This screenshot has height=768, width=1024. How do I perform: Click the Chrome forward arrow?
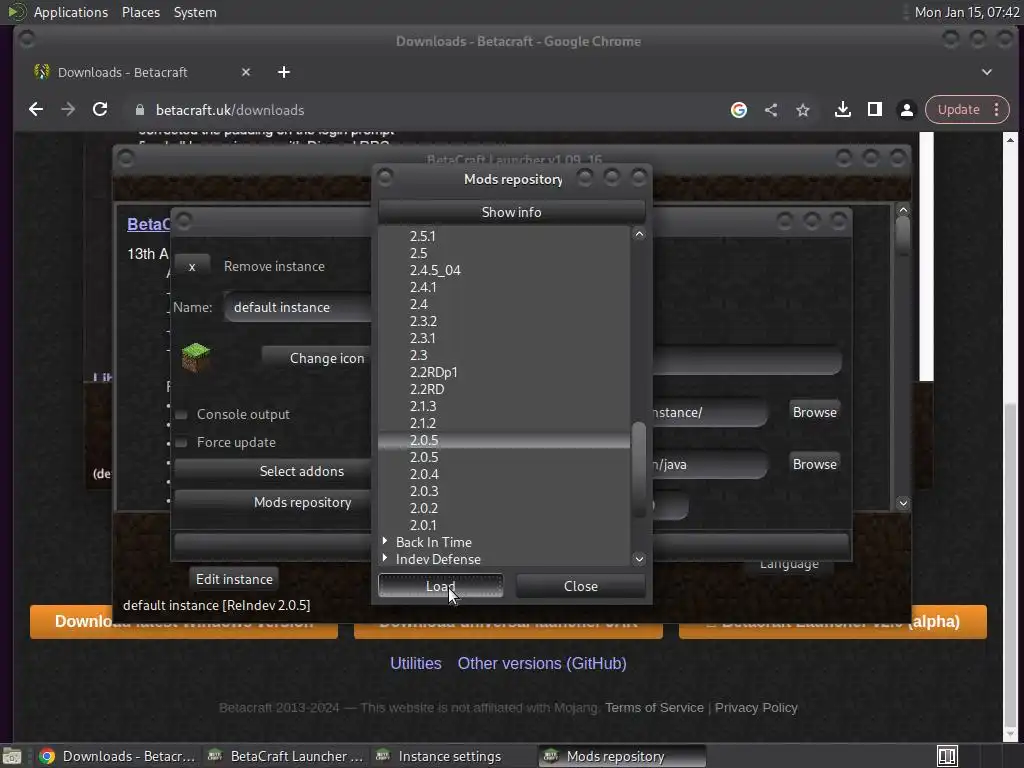[x=68, y=110]
